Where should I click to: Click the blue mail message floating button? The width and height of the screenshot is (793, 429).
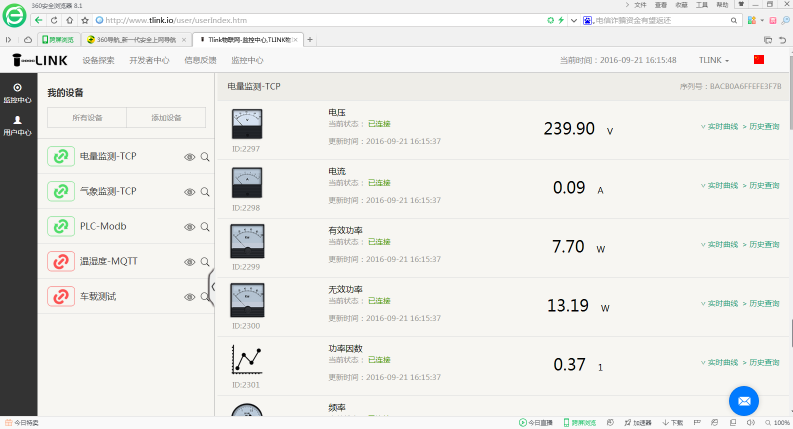tap(743, 400)
